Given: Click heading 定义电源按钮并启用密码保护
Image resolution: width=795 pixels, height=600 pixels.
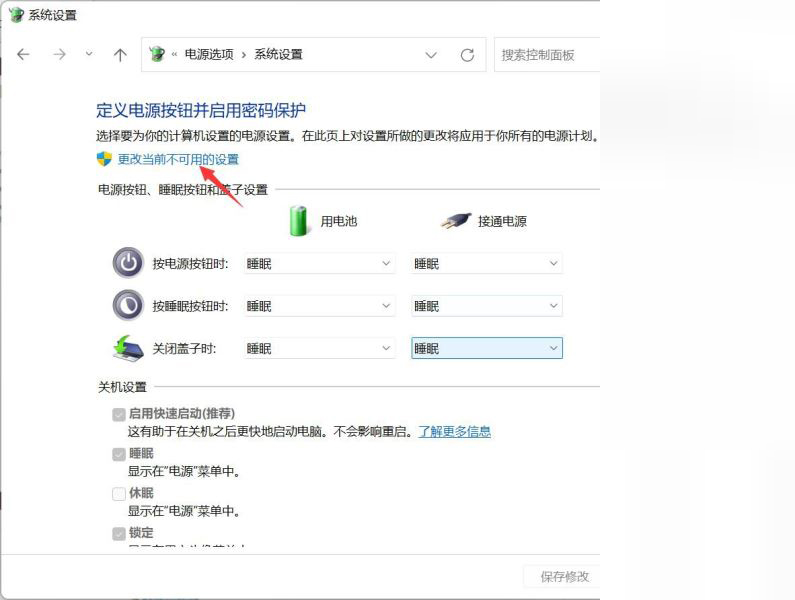Looking at the screenshot, I should [x=201, y=110].
